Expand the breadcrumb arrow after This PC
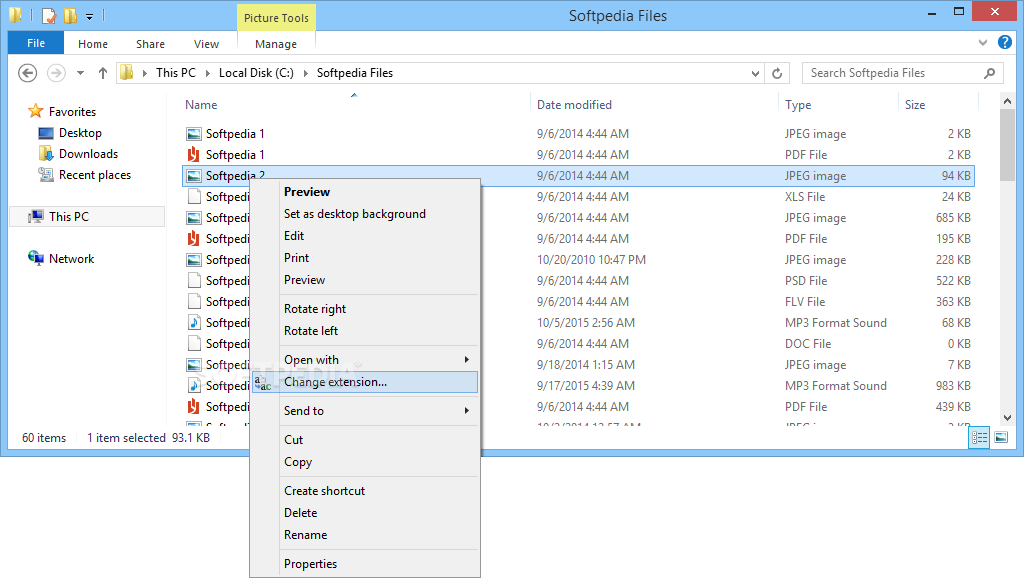Viewport: 1024px width, 578px height. pos(208,73)
